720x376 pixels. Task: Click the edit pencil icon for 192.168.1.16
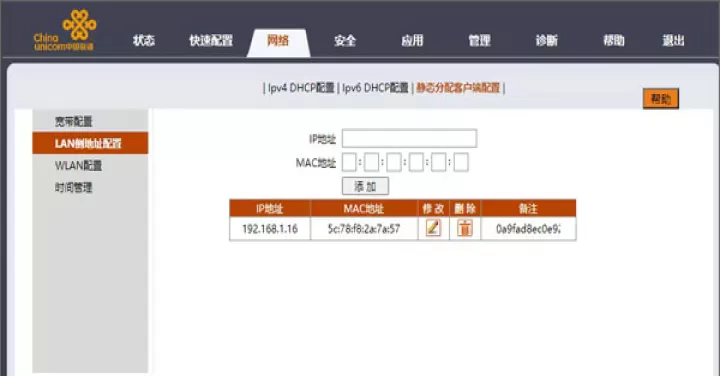(x=433, y=228)
